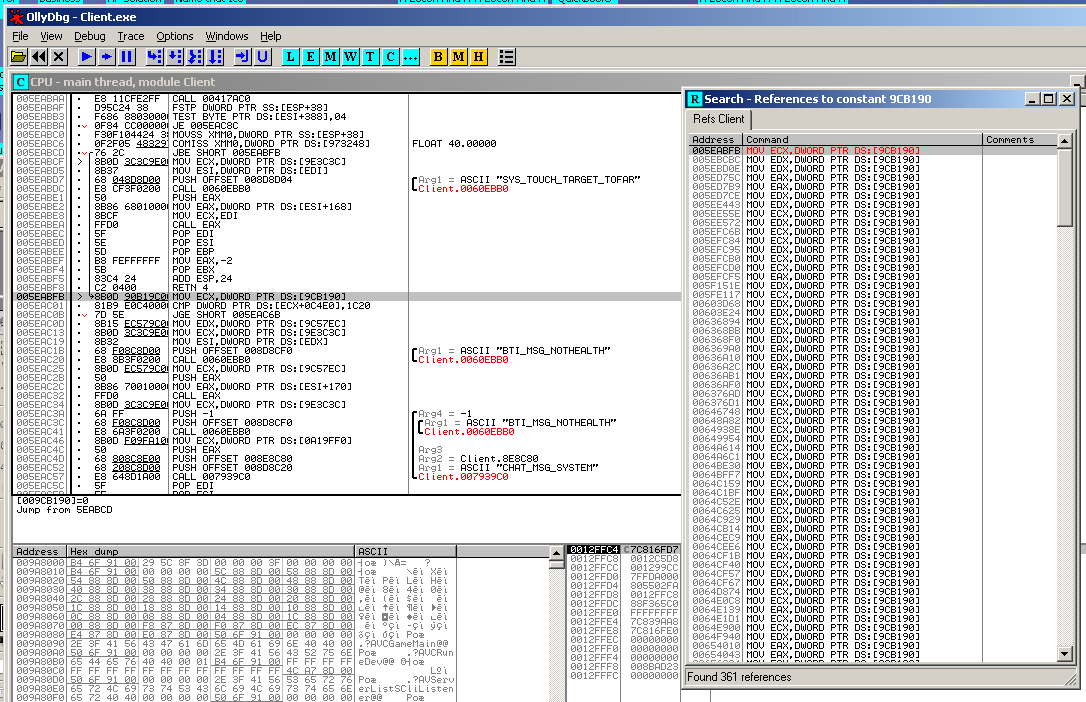1086x702 pixels.
Task: Click the Step over toolbar icon
Action: [174, 57]
